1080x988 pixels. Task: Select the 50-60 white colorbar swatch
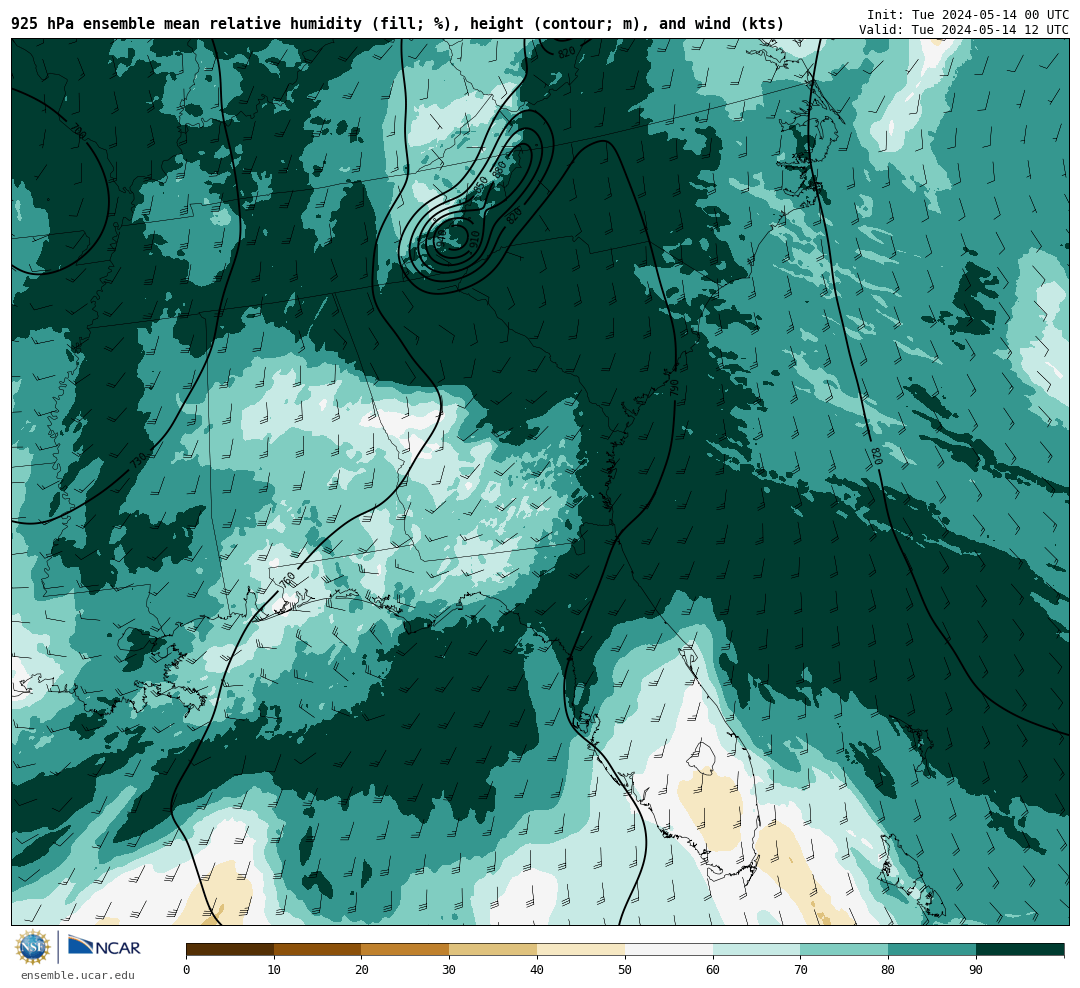pos(669,950)
